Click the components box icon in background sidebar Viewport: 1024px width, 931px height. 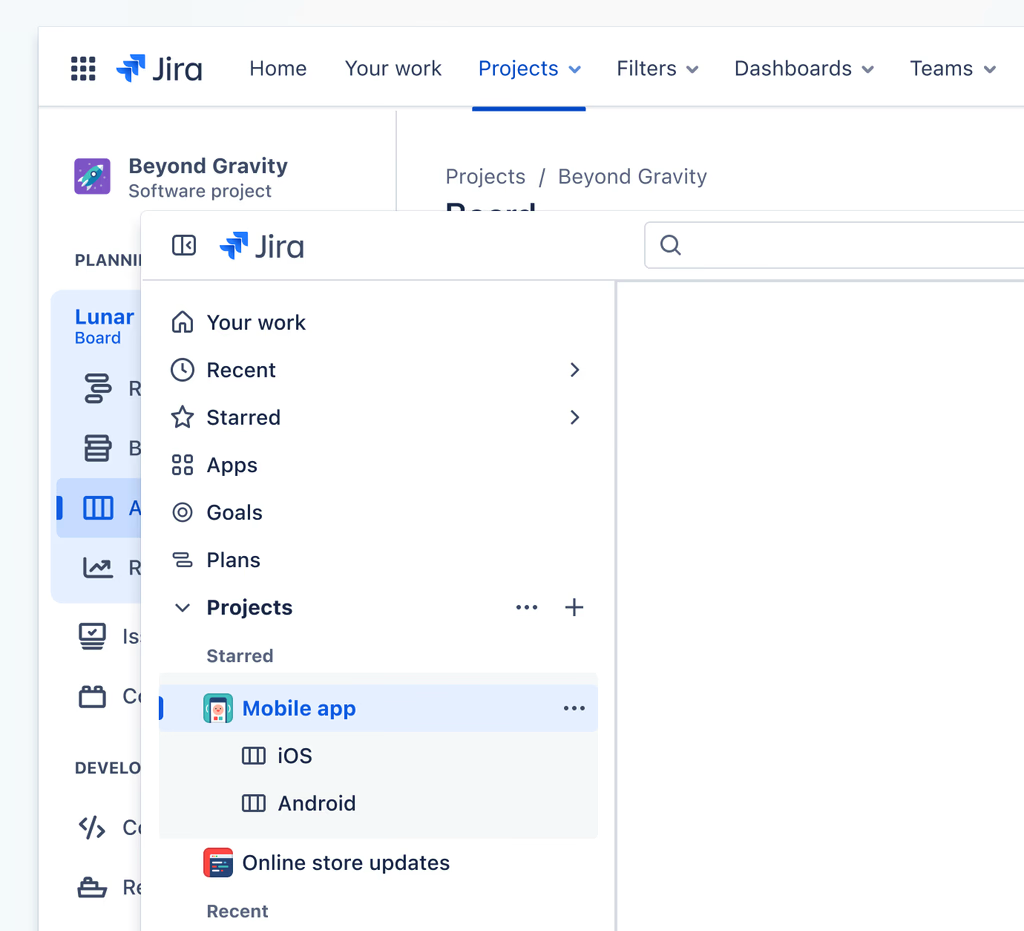[92, 697]
